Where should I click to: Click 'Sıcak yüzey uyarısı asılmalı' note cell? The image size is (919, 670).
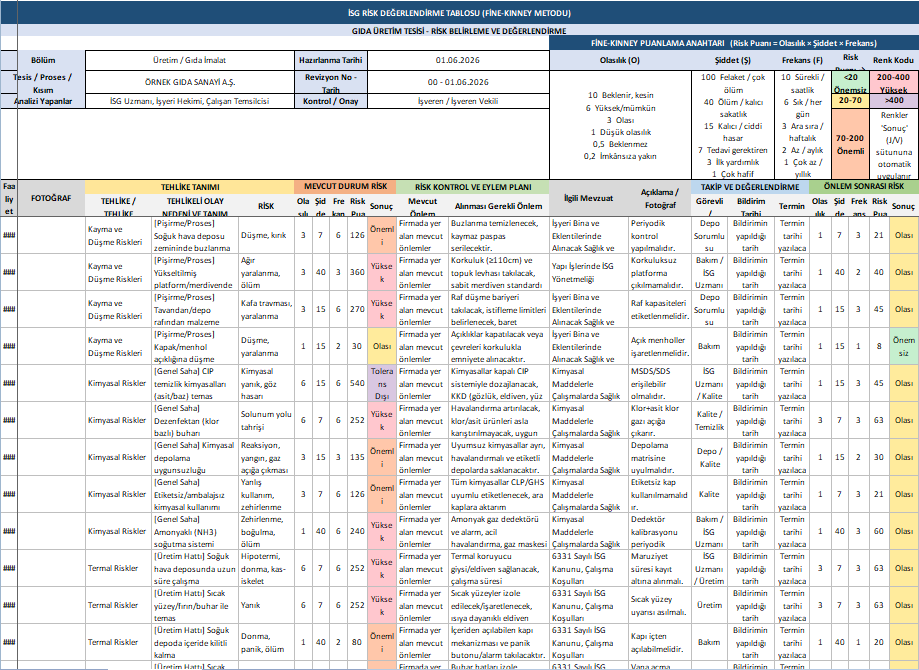[660, 604]
